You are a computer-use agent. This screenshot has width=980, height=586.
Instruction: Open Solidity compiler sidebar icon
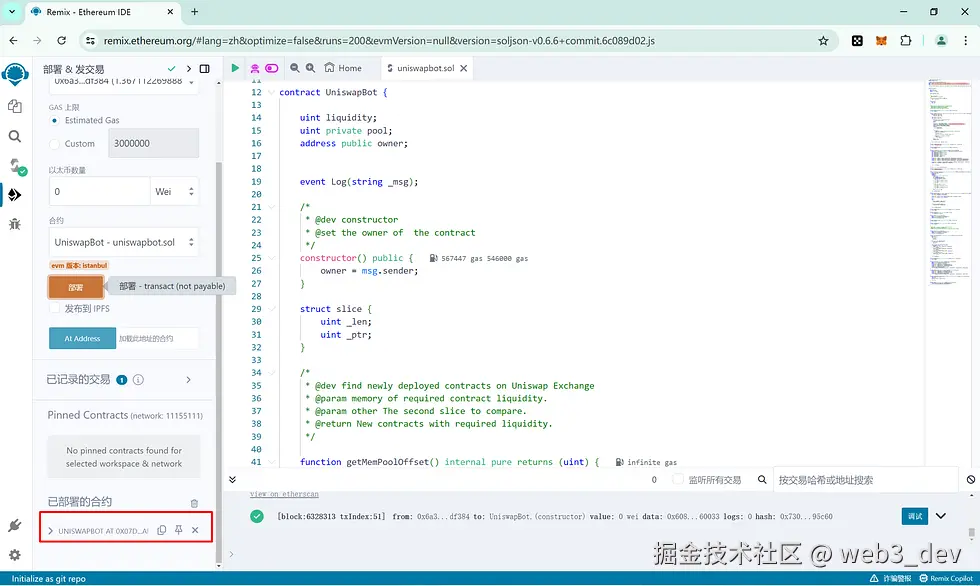tap(17, 166)
